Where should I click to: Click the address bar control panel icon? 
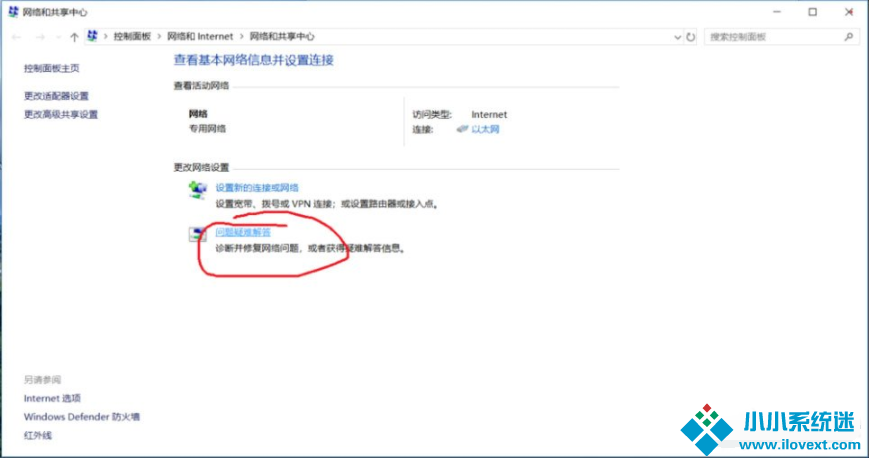[93, 37]
